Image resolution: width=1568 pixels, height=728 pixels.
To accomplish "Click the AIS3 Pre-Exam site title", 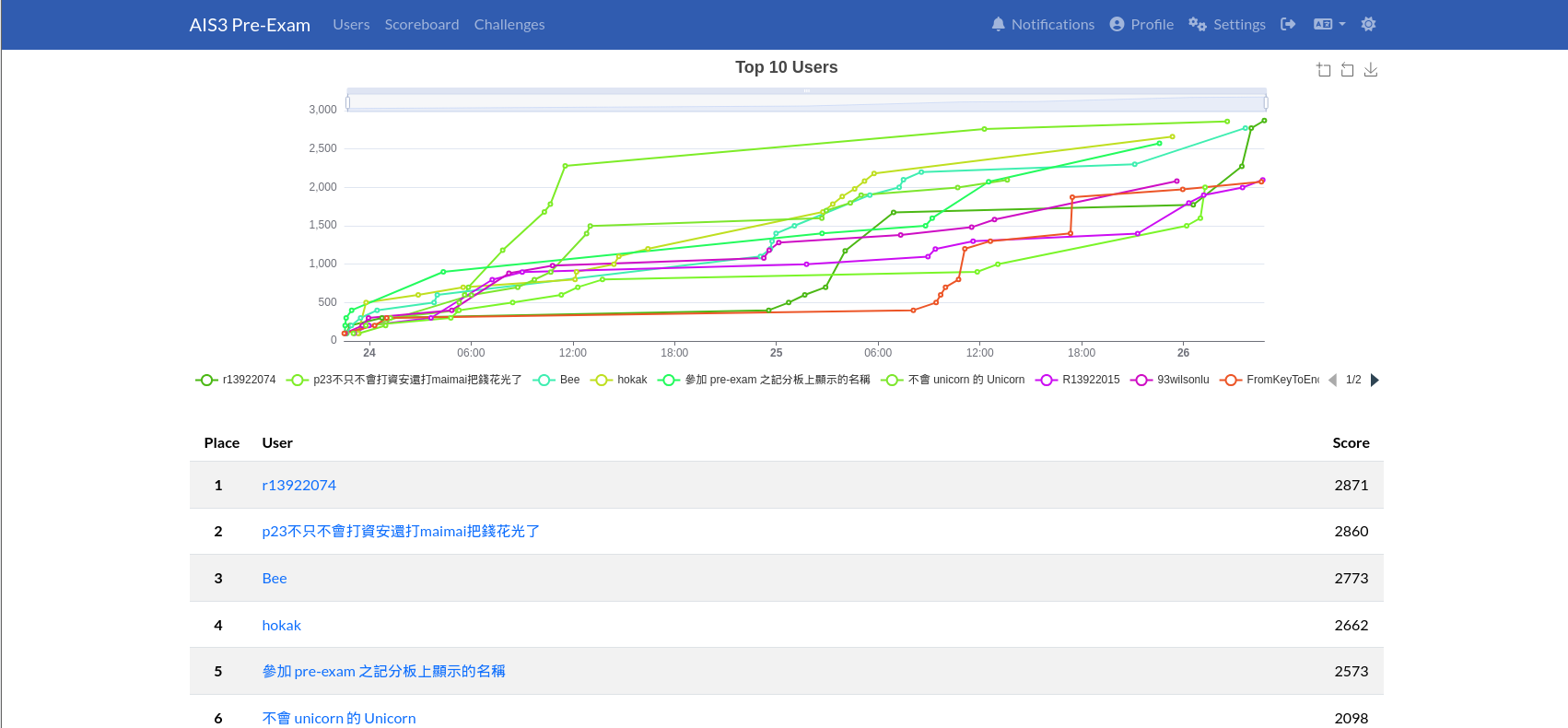I will (250, 25).
